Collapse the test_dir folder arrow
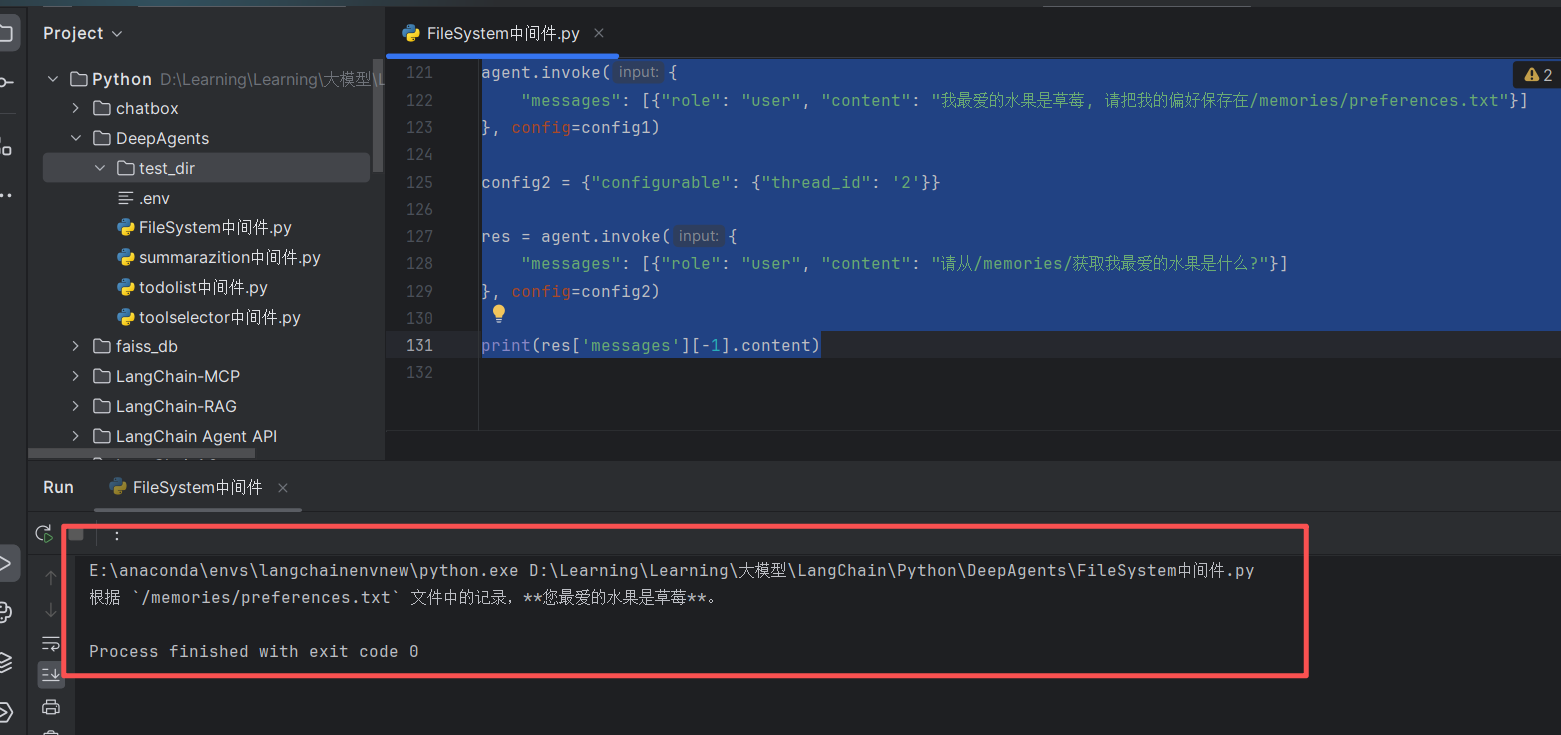This screenshot has height=735, width=1561. tap(100, 168)
